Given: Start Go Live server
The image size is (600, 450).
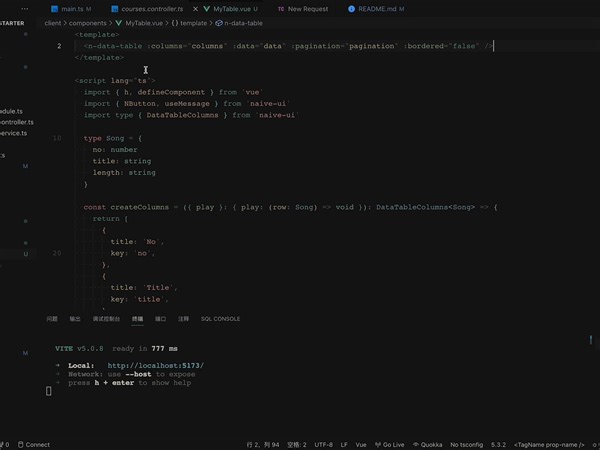Looking at the screenshot, I should tap(390, 445).
